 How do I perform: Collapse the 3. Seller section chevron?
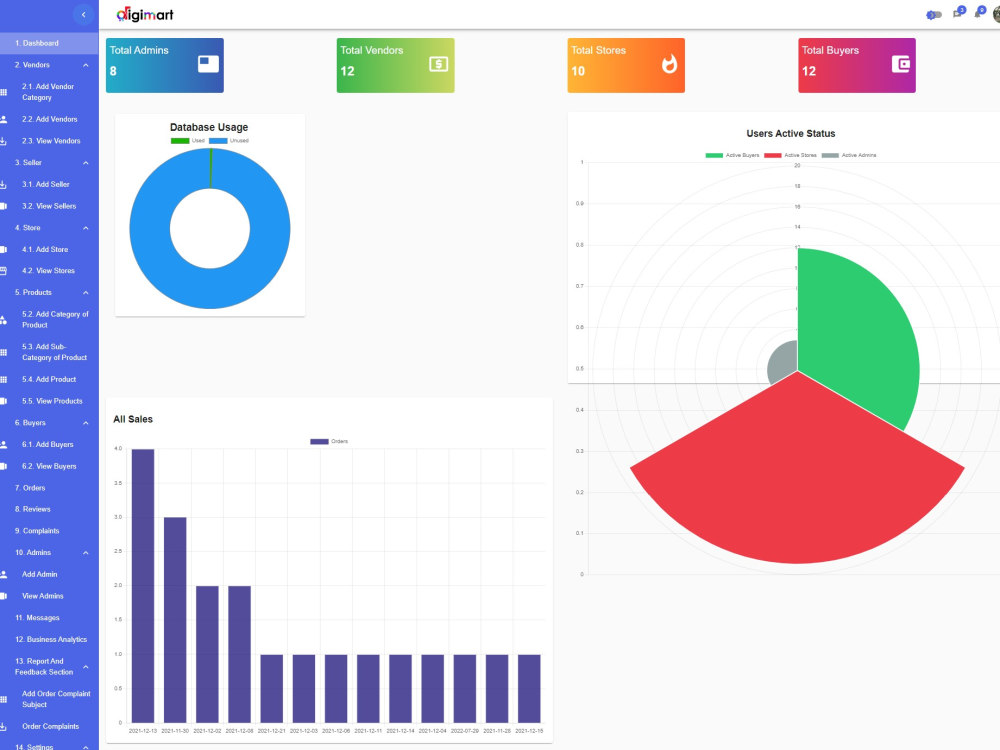pos(85,163)
